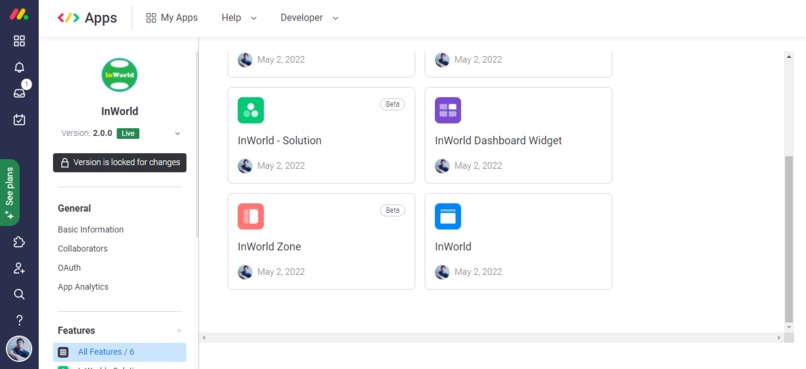Open the InWorld Zone feature card

[x=321, y=242]
